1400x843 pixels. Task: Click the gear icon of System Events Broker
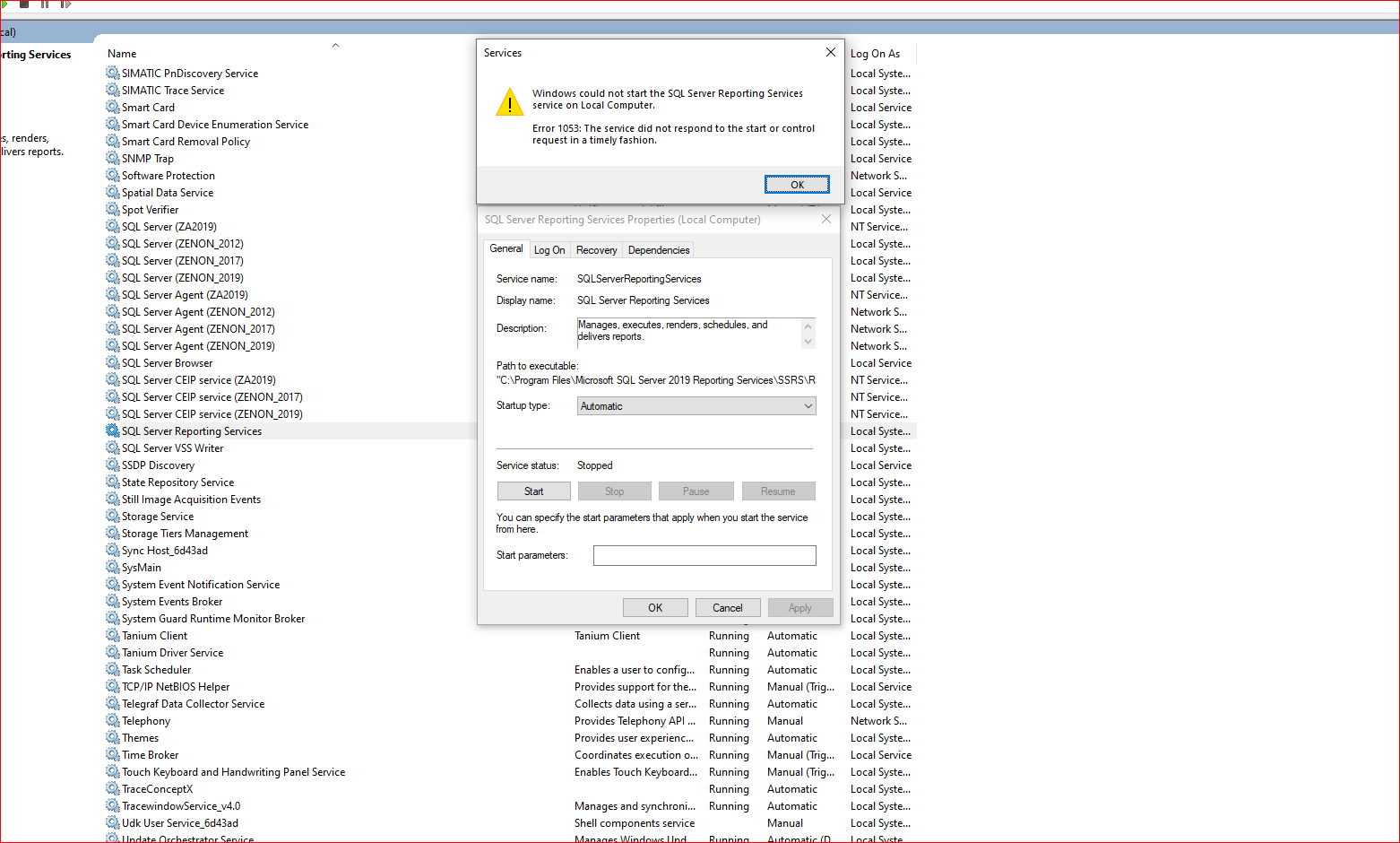click(113, 601)
